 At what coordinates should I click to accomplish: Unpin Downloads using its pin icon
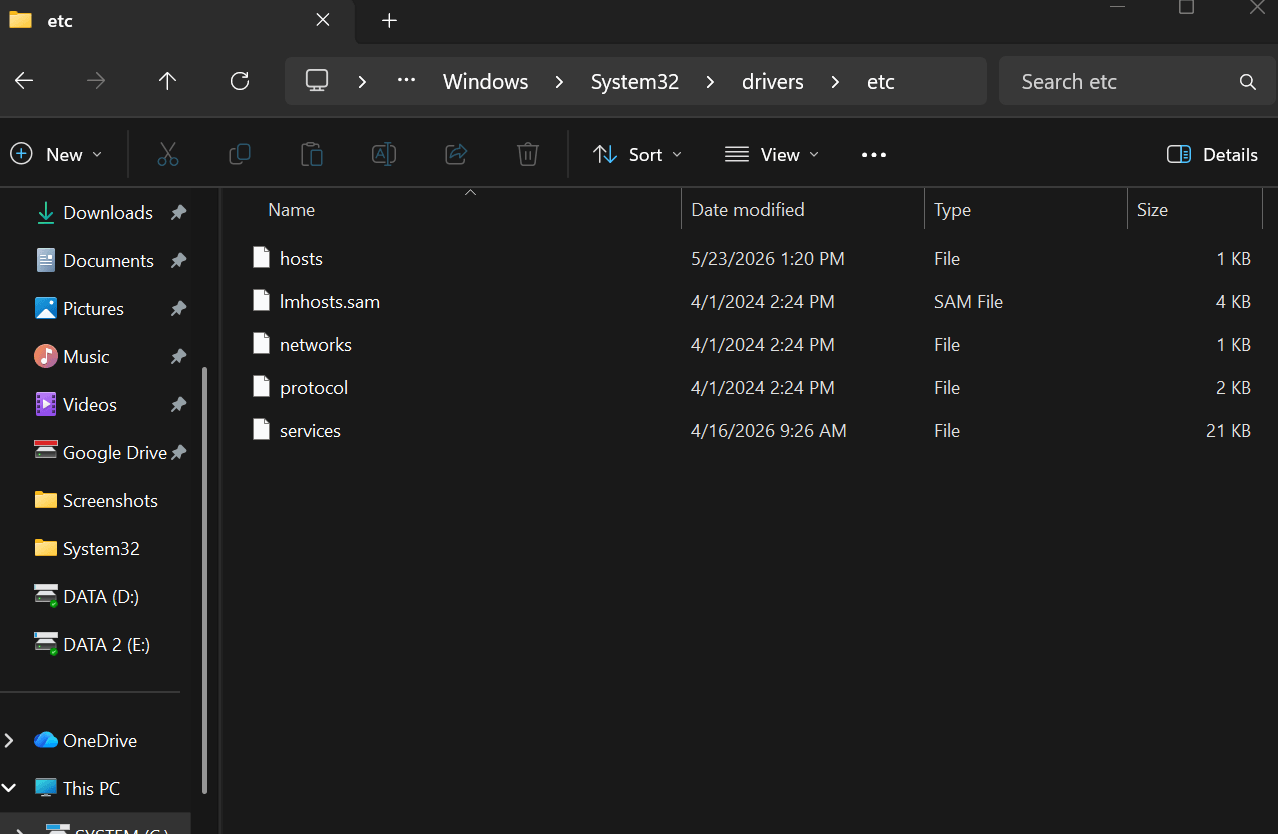178,212
